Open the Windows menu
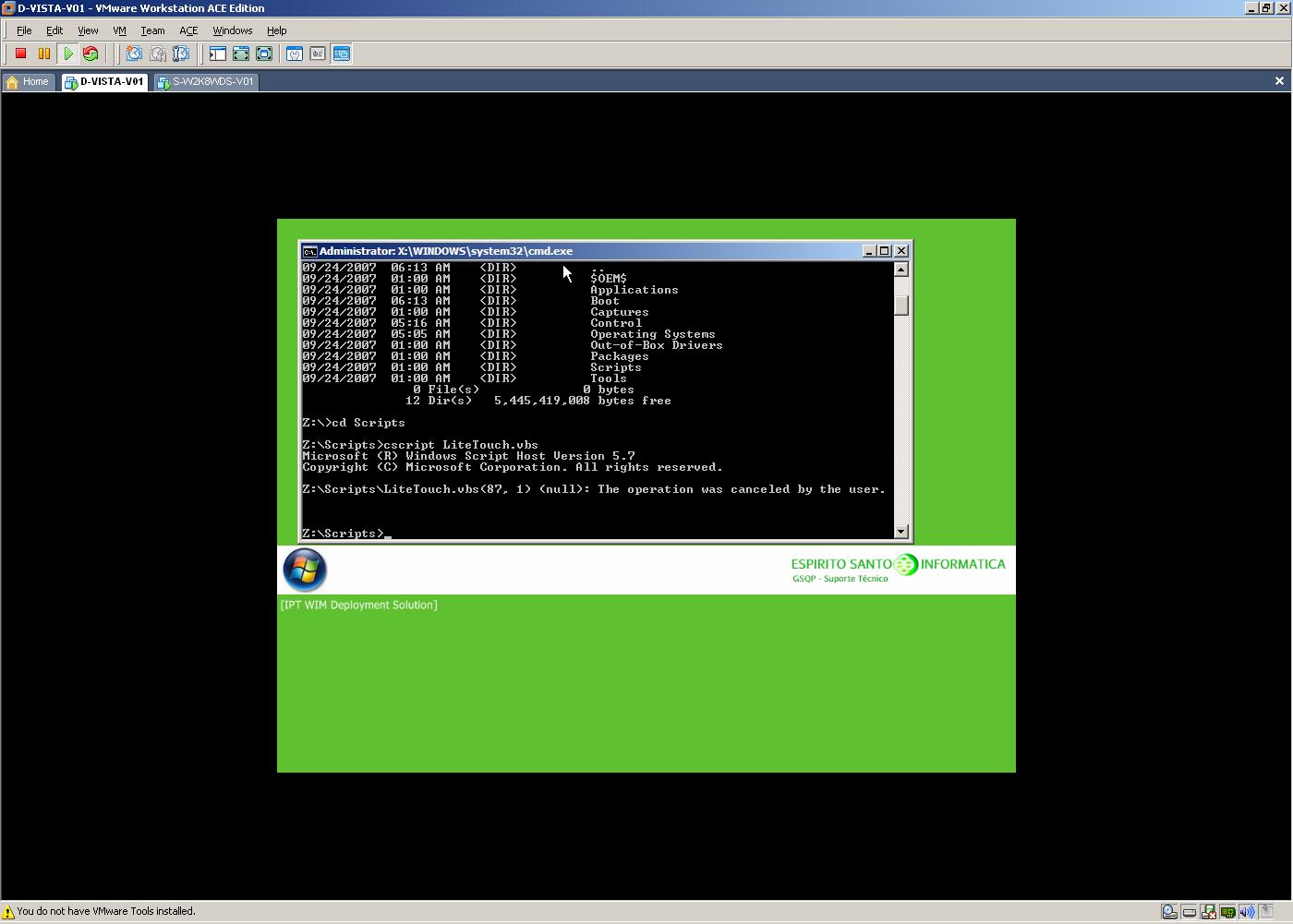 (x=233, y=30)
